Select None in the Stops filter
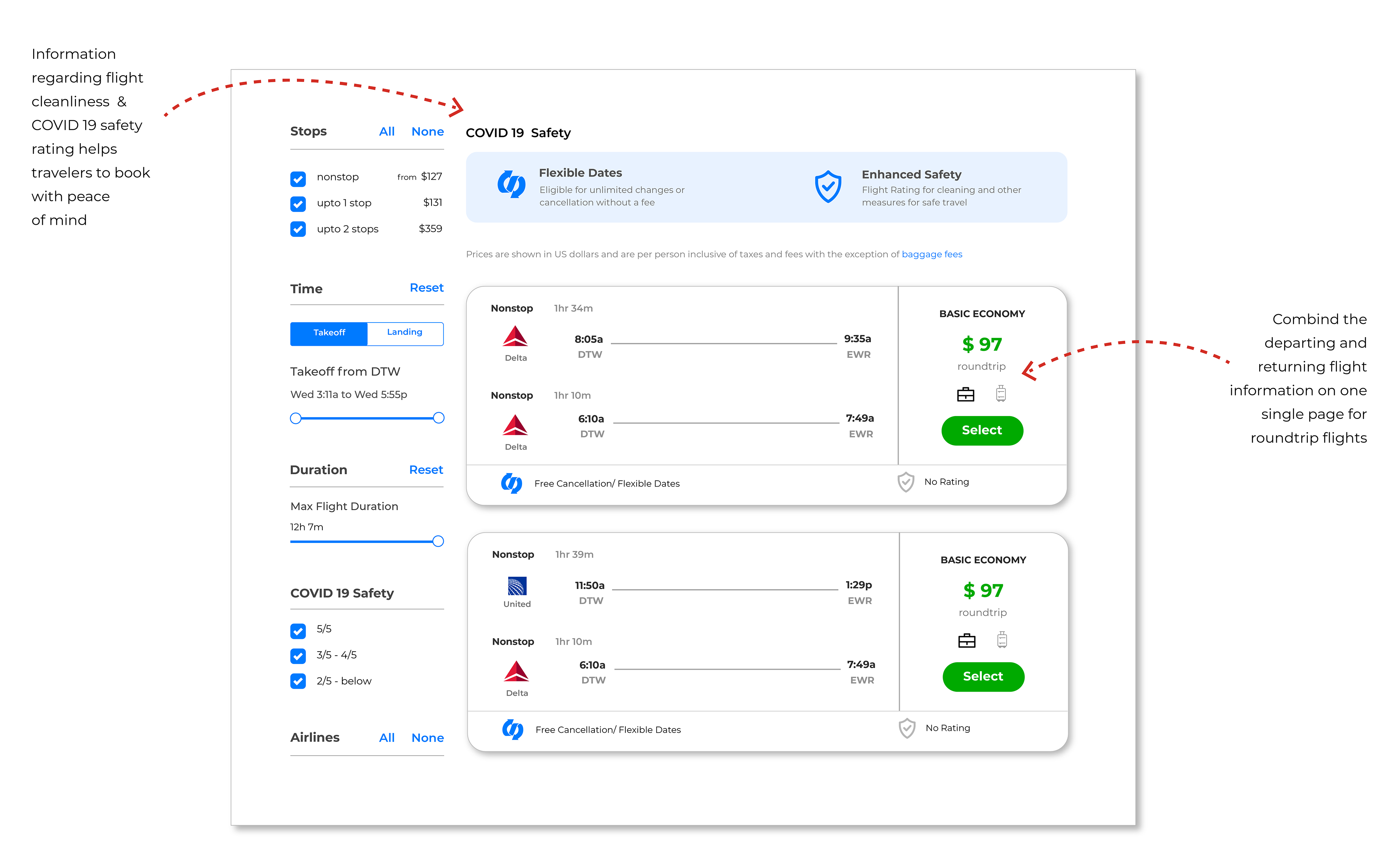Image resolution: width=1397 pixels, height=868 pixels. pos(428,132)
